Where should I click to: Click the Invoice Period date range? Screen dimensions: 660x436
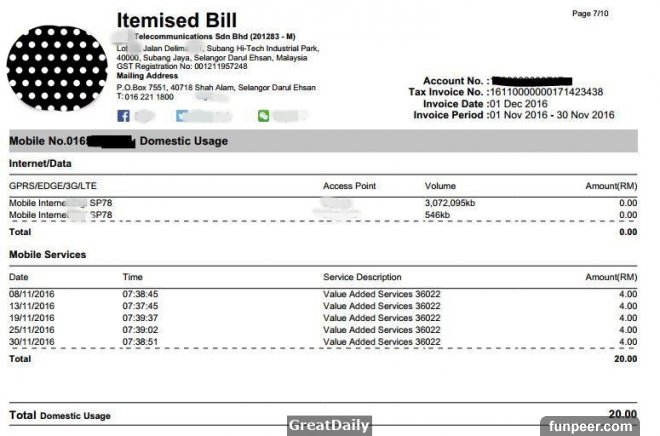550,115
